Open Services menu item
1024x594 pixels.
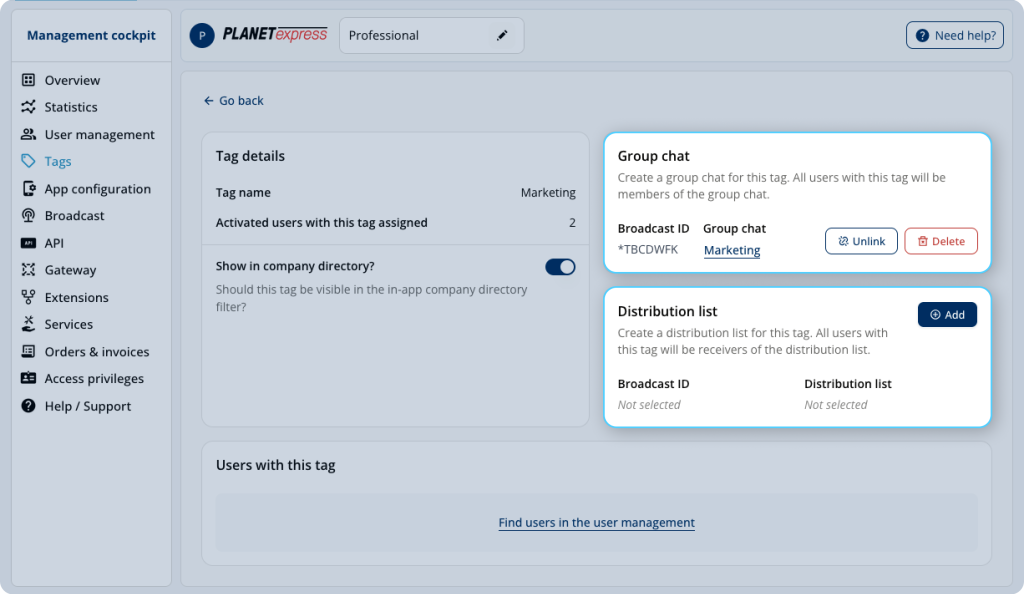(69, 324)
